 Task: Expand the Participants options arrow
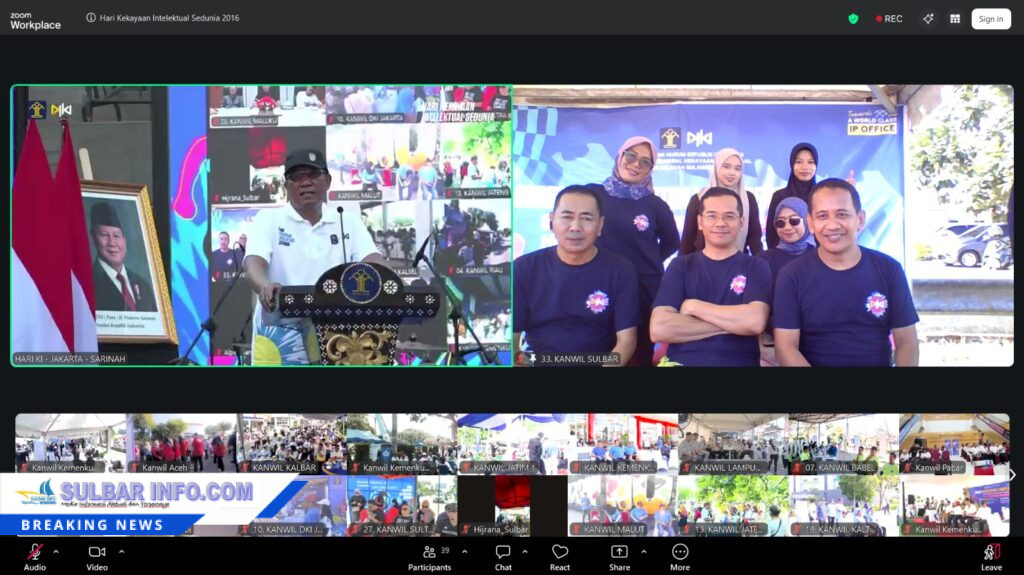pyautogui.click(x=464, y=551)
